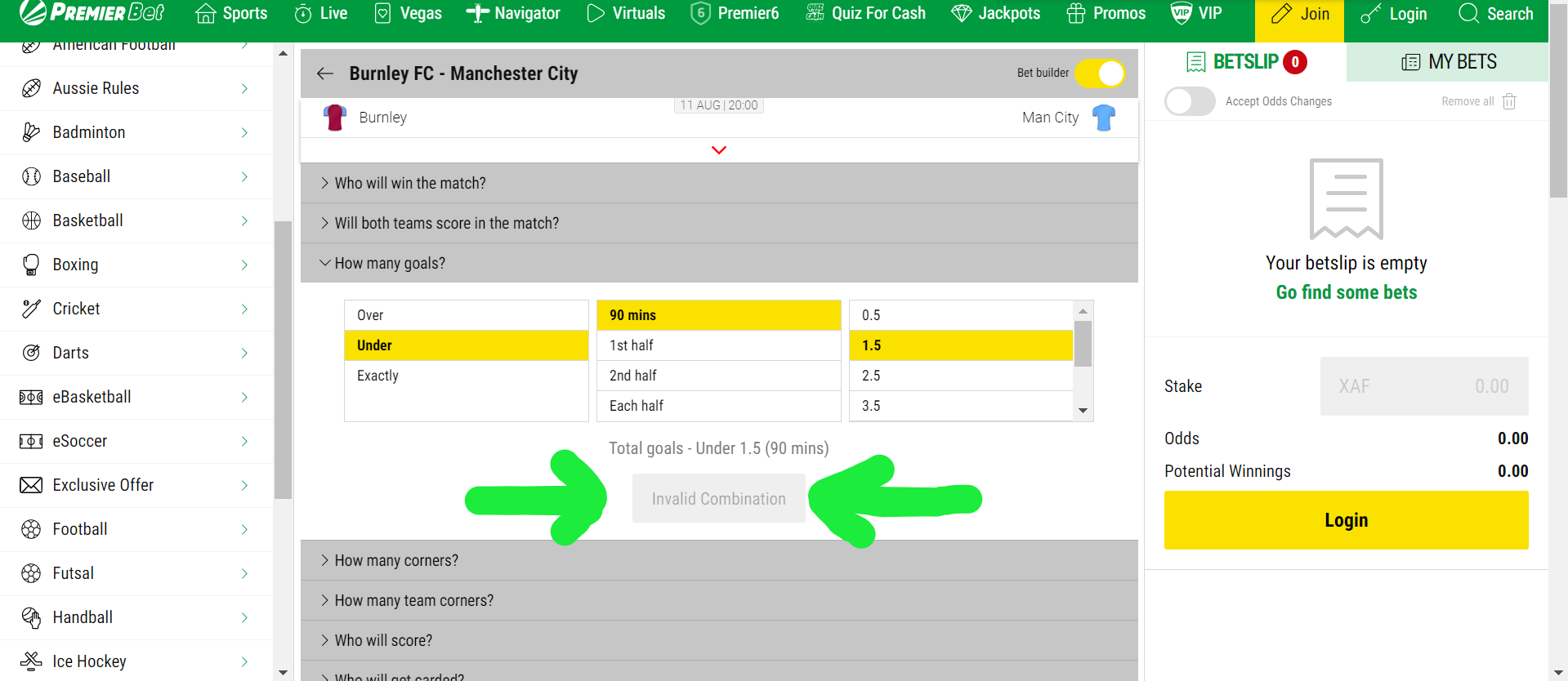The image size is (1568, 681).
Task: Select the Cricket bat icon
Action: tap(31, 309)
